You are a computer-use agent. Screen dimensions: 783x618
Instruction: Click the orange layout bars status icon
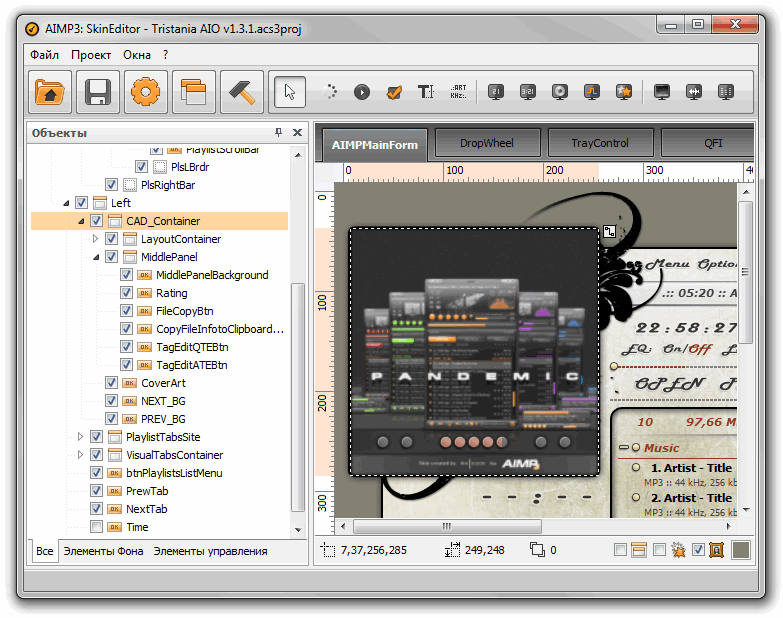(639, 550)
